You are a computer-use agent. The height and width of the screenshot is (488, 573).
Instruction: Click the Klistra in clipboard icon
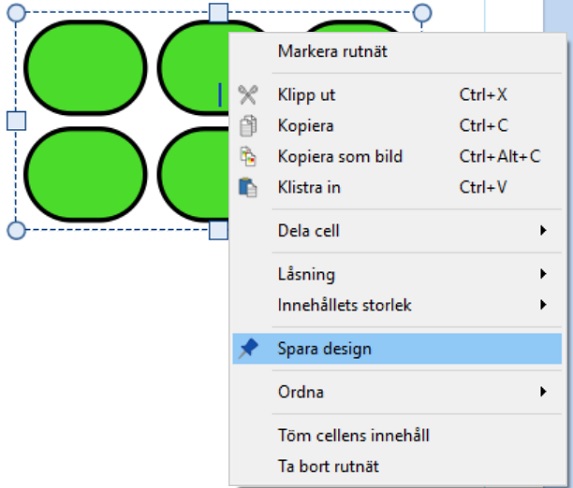(248, 187)
